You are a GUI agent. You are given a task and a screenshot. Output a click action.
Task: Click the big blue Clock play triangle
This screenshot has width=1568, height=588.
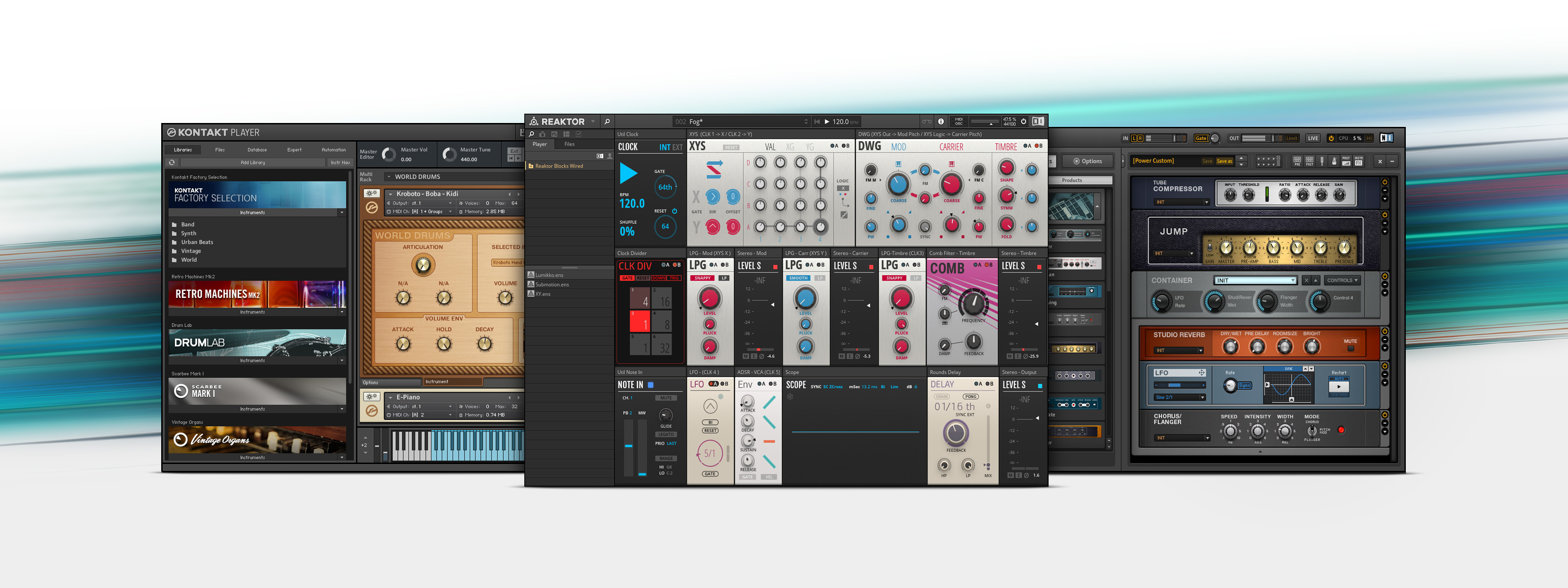(x=628, y=173)
